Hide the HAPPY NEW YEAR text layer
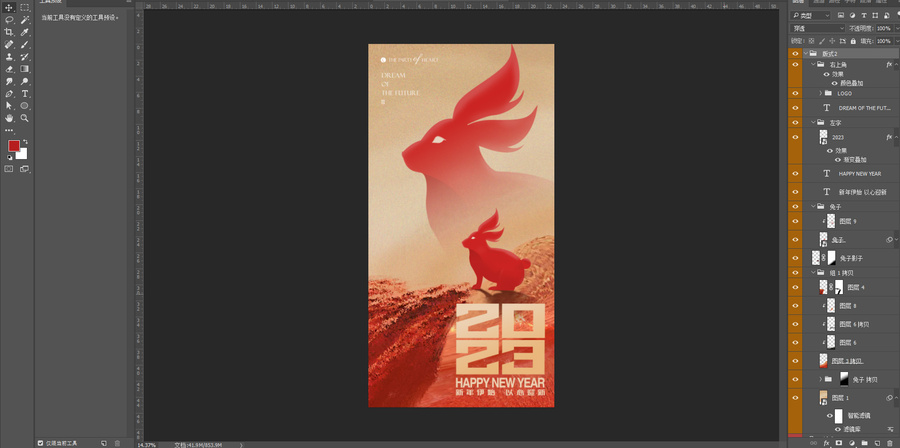This screenshot has height=448, width=900. pos(795,174)
